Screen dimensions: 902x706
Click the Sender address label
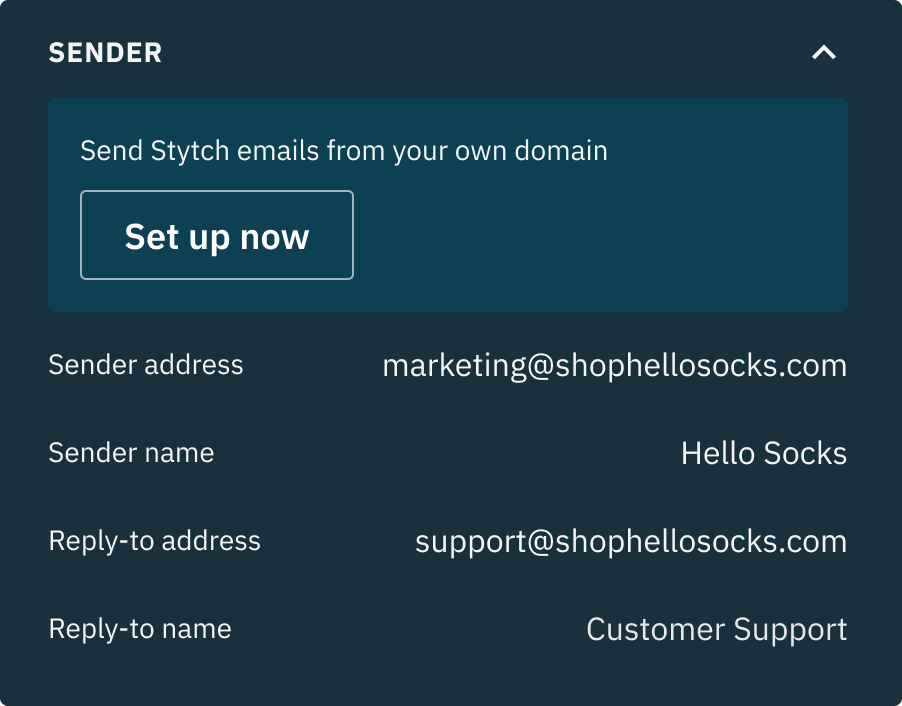click(146, 365)
